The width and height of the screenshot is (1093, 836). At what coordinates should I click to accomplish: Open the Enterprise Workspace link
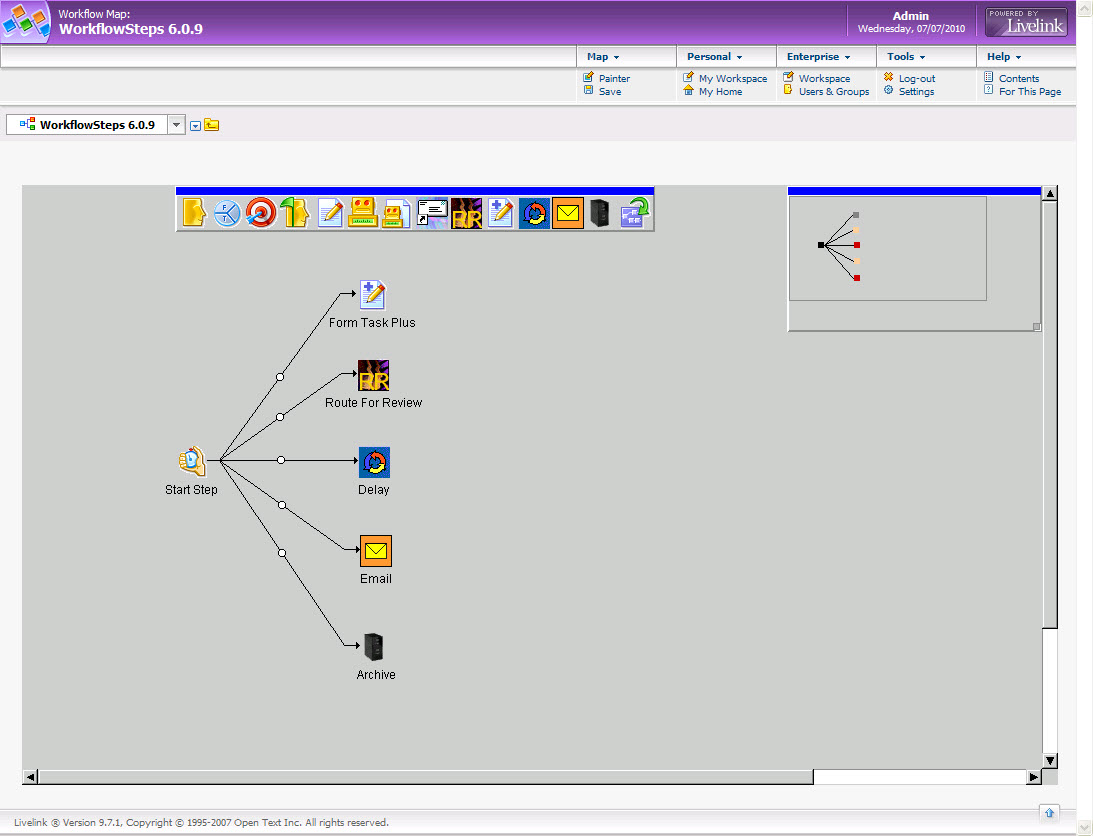[x=824, y=79]
